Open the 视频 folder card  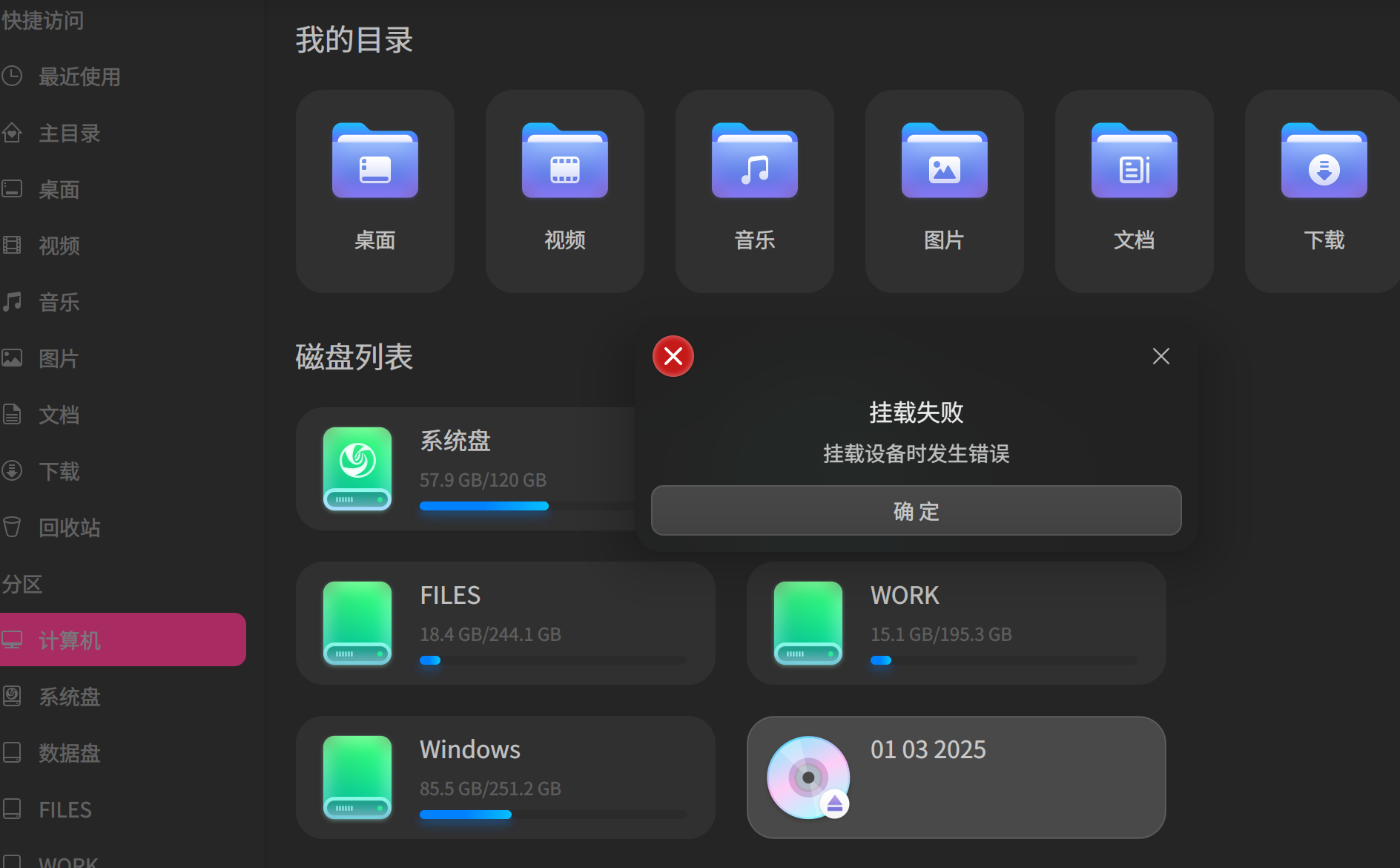(x=564, y=191)
